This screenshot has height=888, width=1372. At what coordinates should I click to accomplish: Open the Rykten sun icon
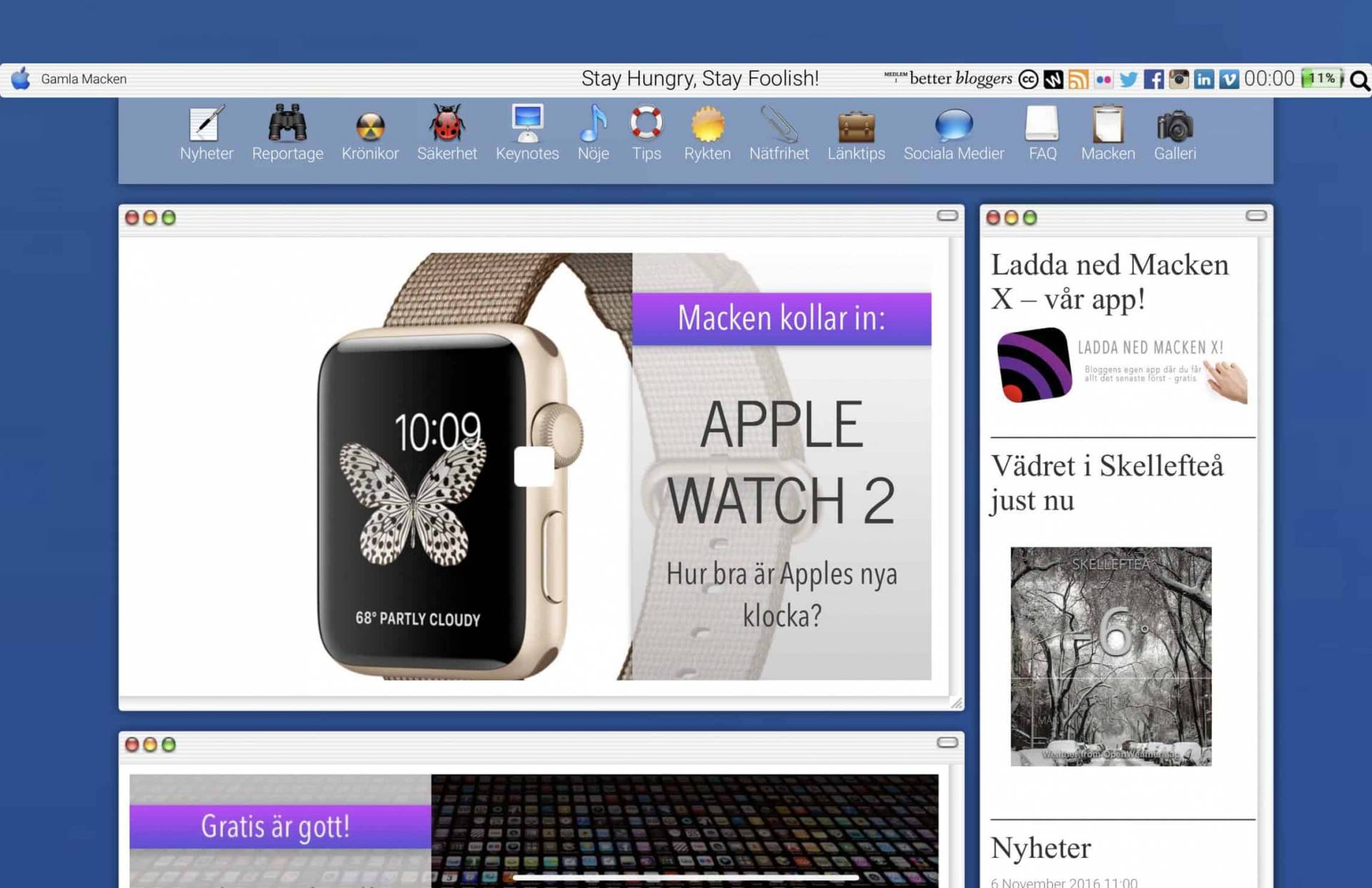pos(707,124)
